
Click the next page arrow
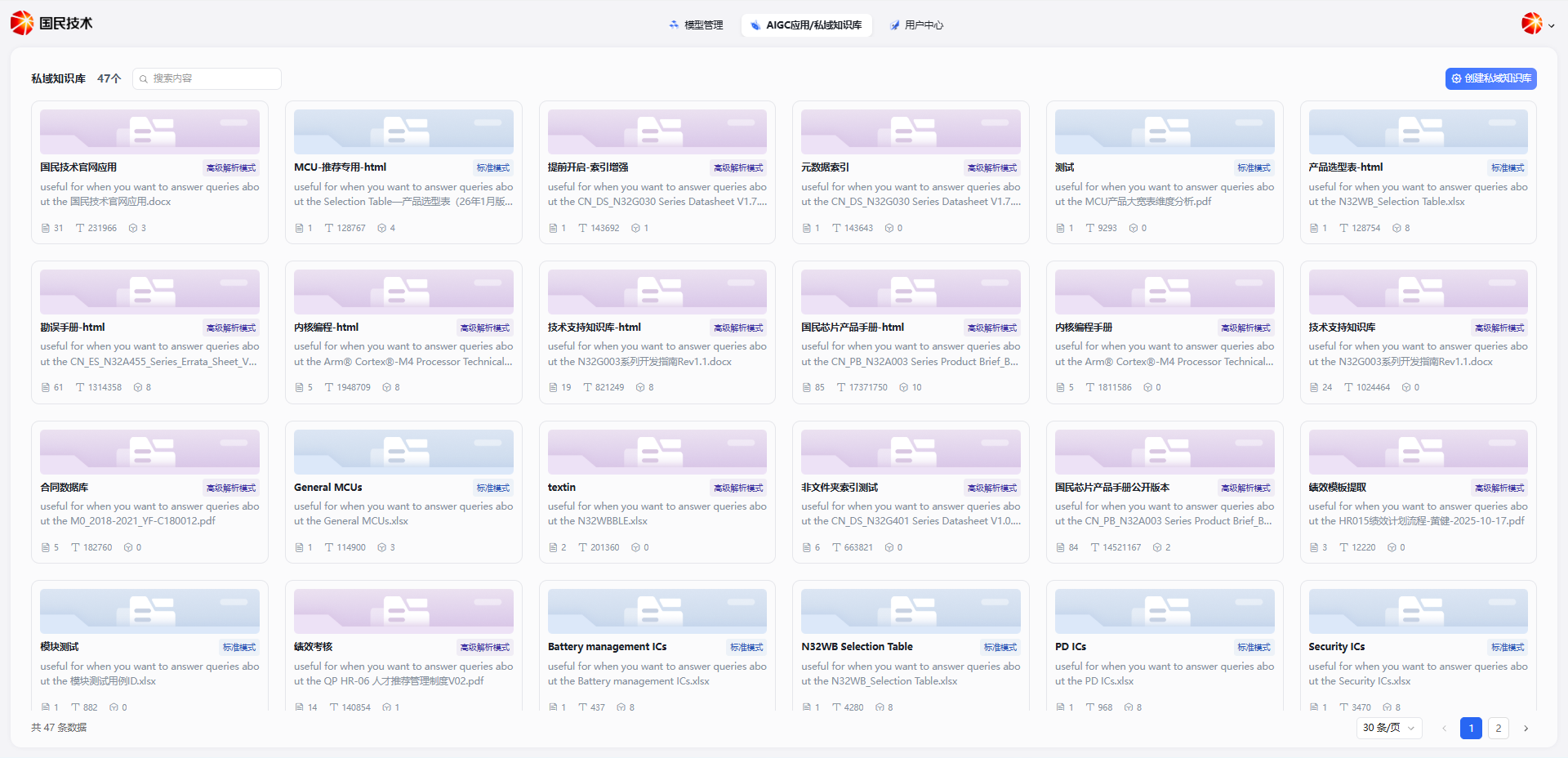1526,728
